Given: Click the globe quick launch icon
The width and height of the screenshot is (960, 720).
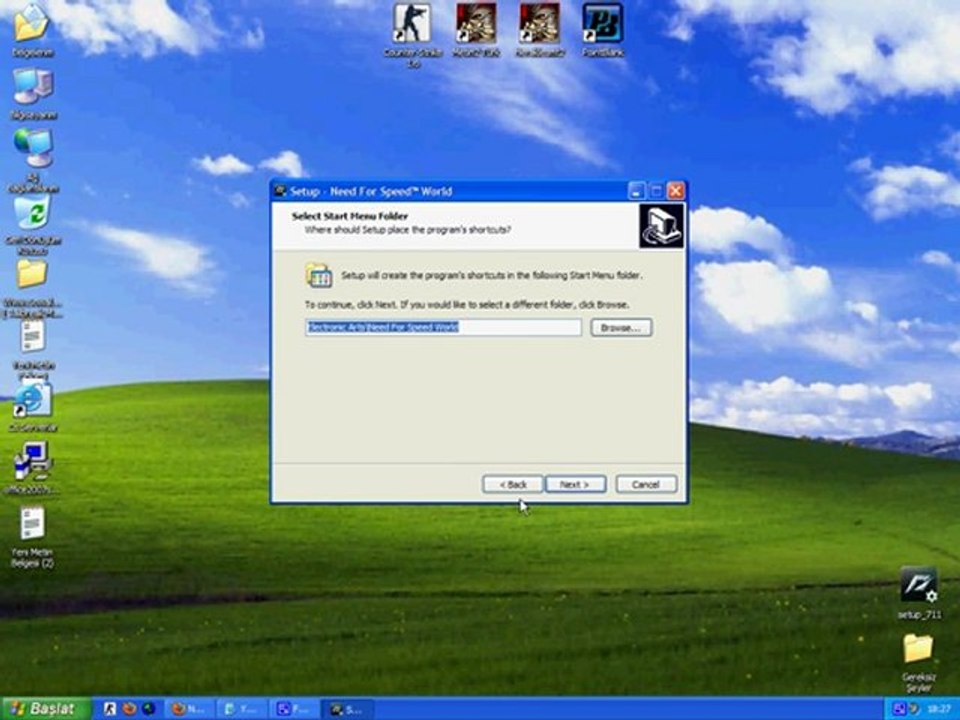Looking at the screenshot, I should pyautogui.click(x=149, y=709).
